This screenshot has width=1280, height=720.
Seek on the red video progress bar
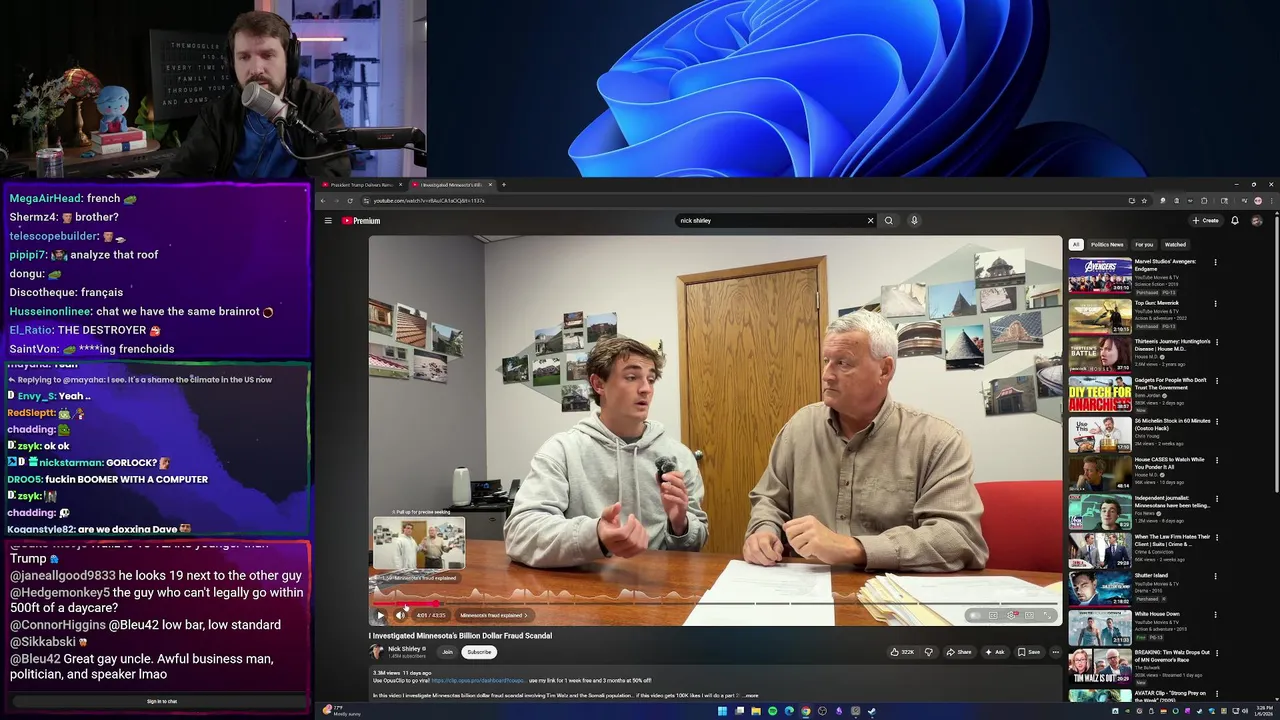715,604
